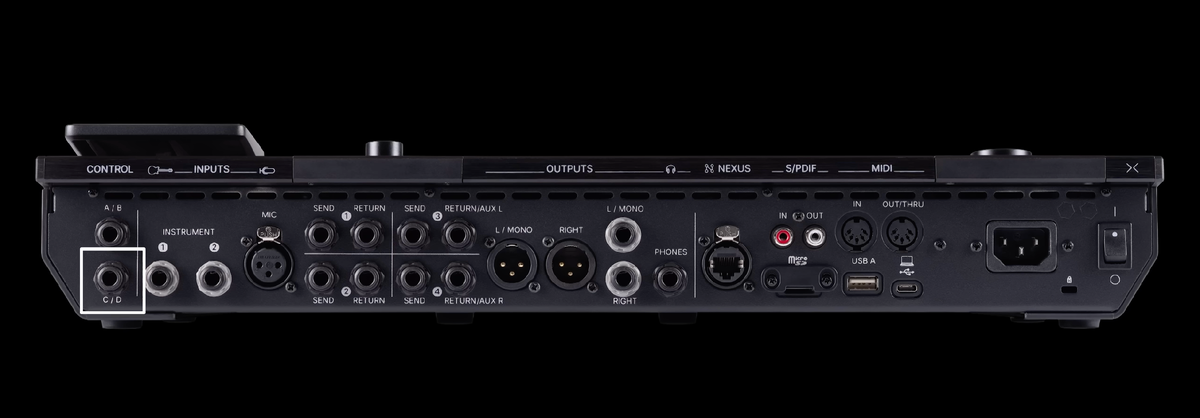
Task: Select the RETURN/AUX R jack
Action: click(458, 276)
